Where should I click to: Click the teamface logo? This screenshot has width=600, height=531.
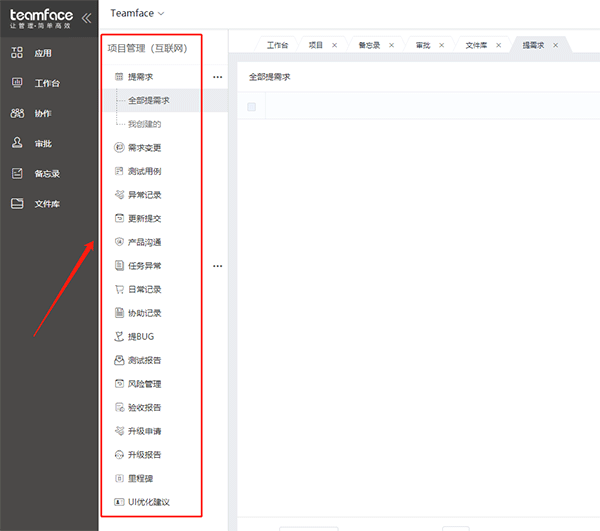pyautogui.click(x=41, y=18)
